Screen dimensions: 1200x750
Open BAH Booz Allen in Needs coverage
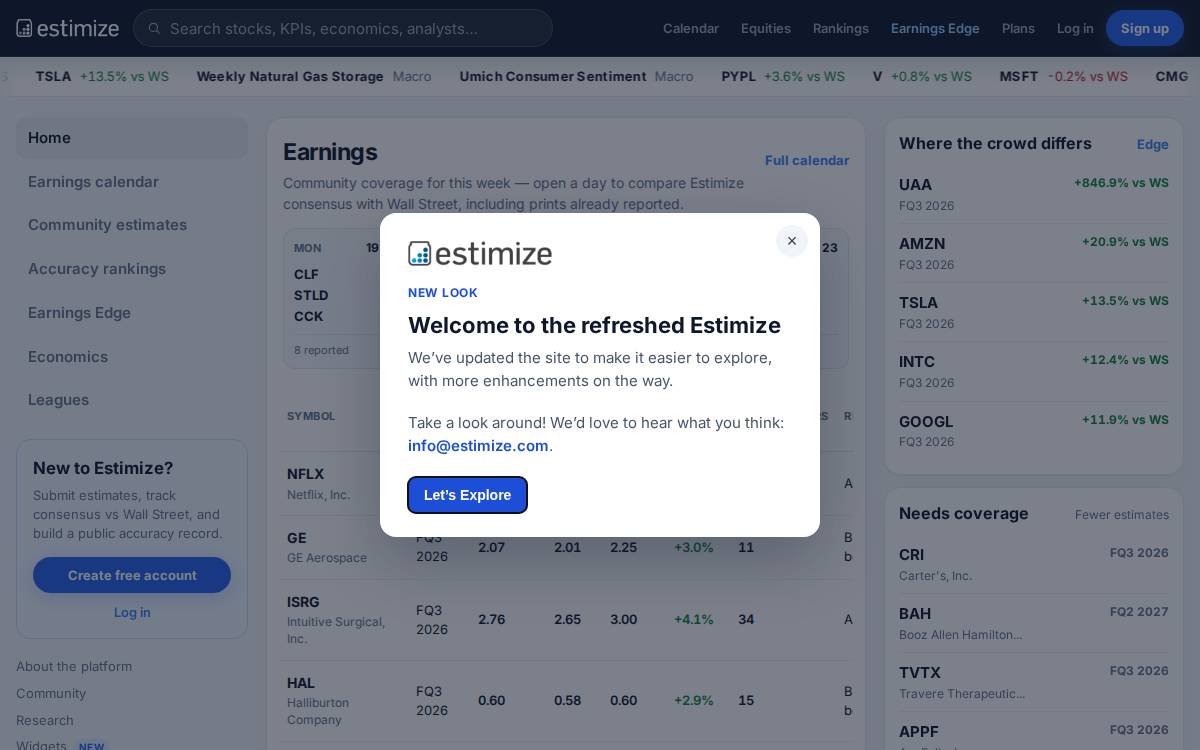[1034, 623]
